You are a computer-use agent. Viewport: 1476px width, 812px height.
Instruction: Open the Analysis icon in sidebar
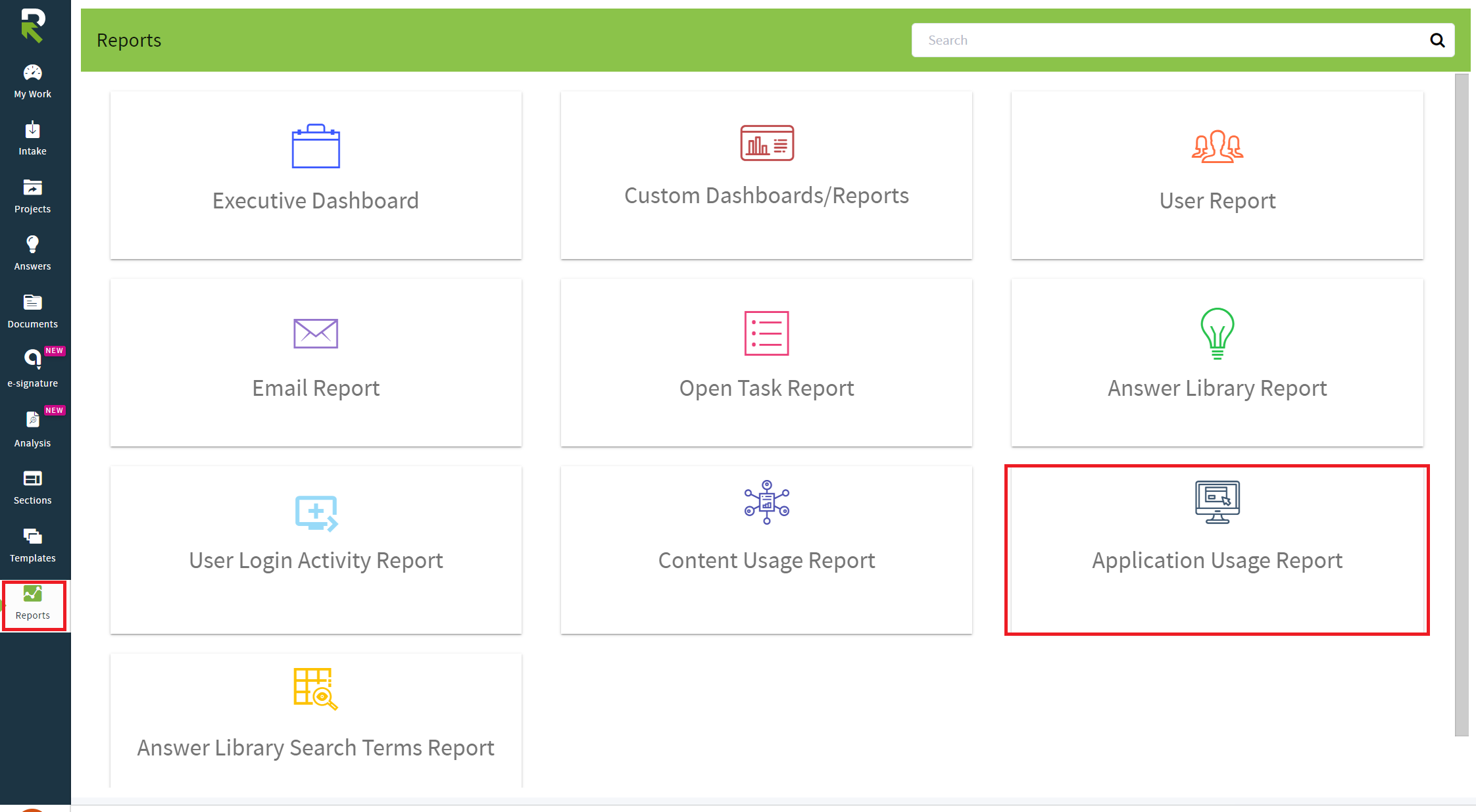click(x=33, y=419)
